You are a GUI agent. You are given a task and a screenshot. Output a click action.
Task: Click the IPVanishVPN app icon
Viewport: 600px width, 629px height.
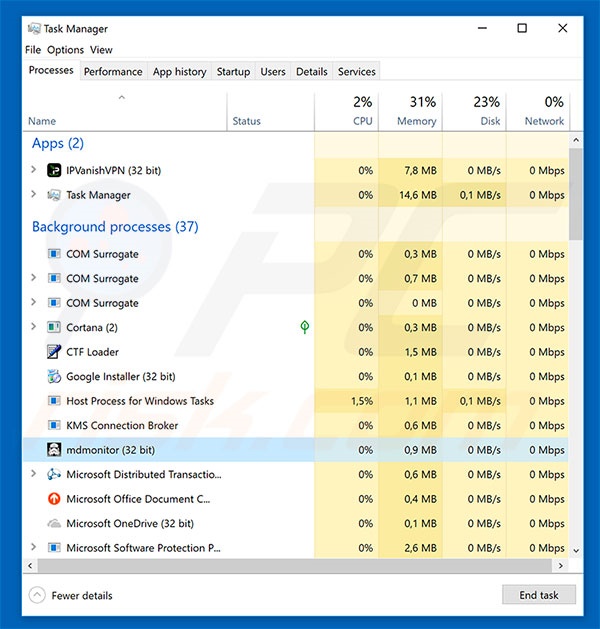[54, 170]
